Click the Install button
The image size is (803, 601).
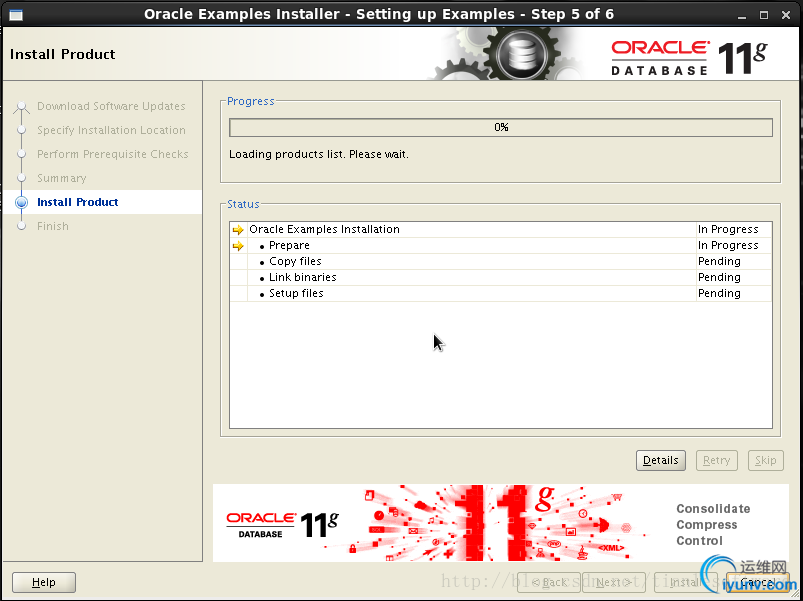685,582
